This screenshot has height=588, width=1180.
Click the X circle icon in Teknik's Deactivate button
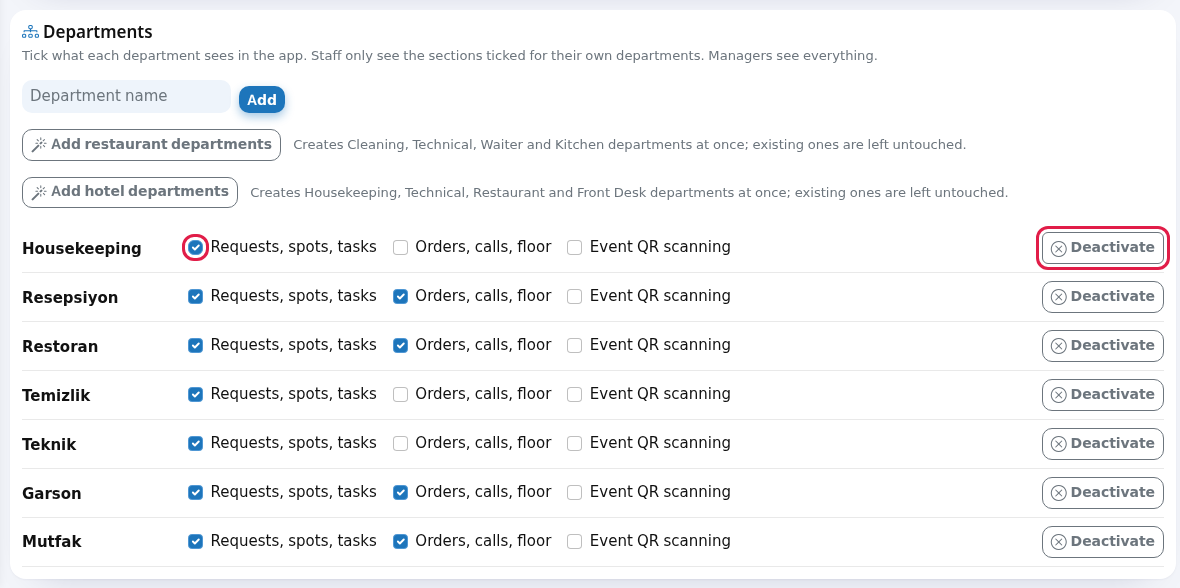1058,444
